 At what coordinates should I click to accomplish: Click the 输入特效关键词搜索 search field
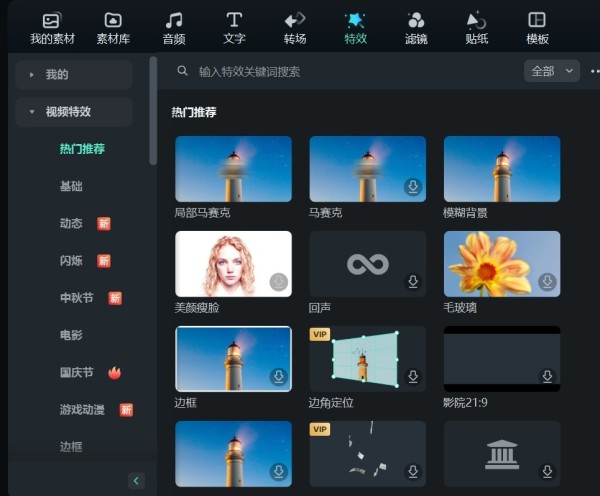[249, 72]
